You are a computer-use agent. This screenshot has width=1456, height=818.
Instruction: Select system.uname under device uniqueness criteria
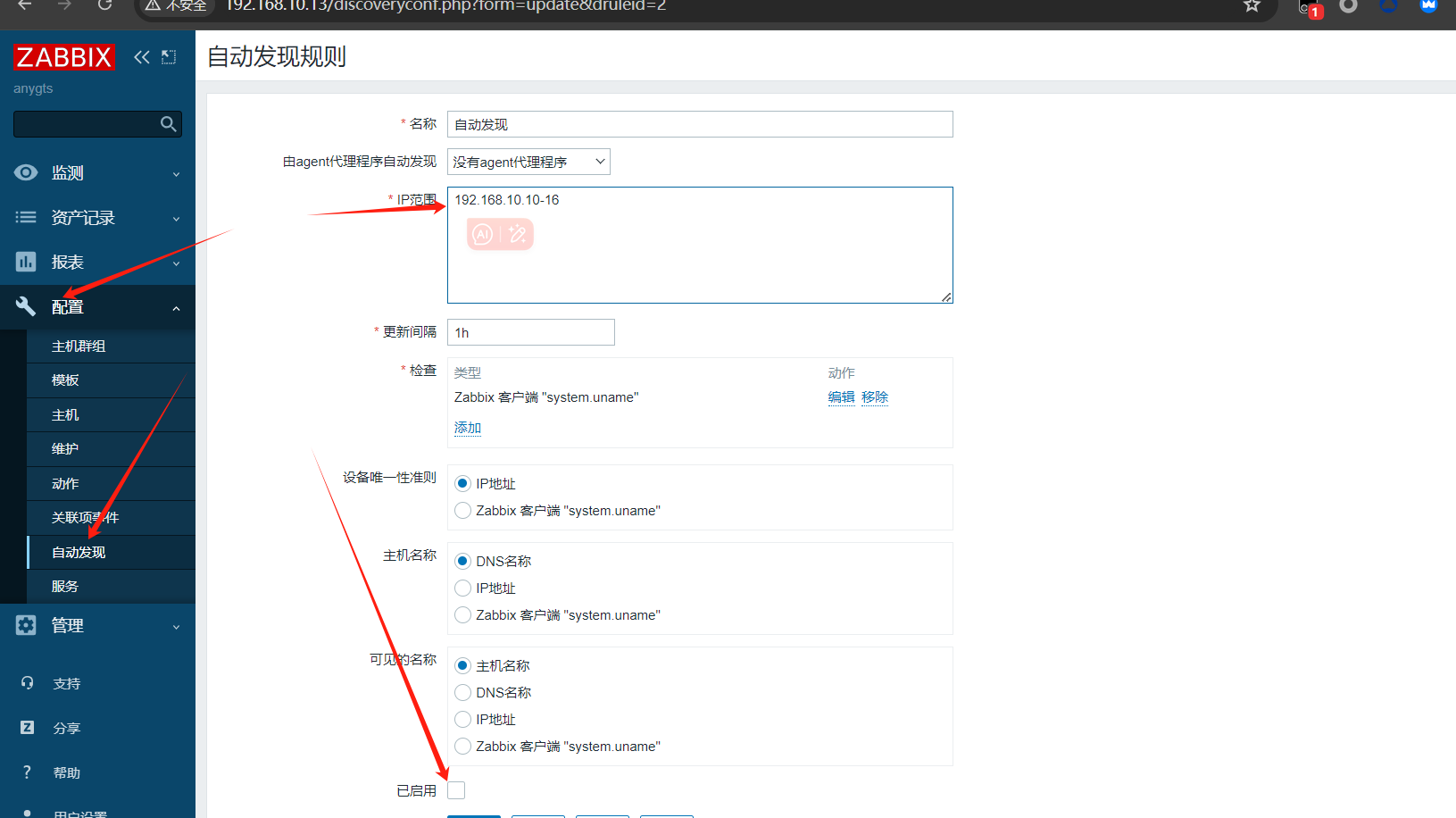click(x=462, y=511)
